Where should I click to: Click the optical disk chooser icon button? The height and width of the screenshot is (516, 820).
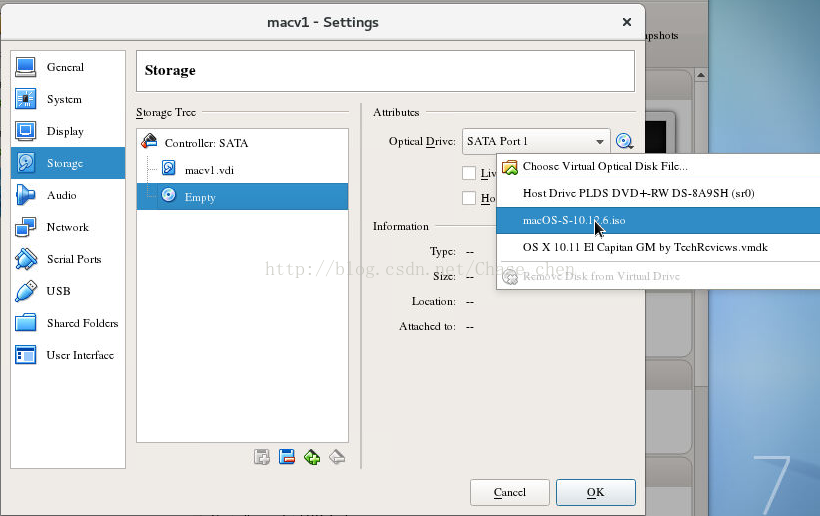tap(624, 141)
